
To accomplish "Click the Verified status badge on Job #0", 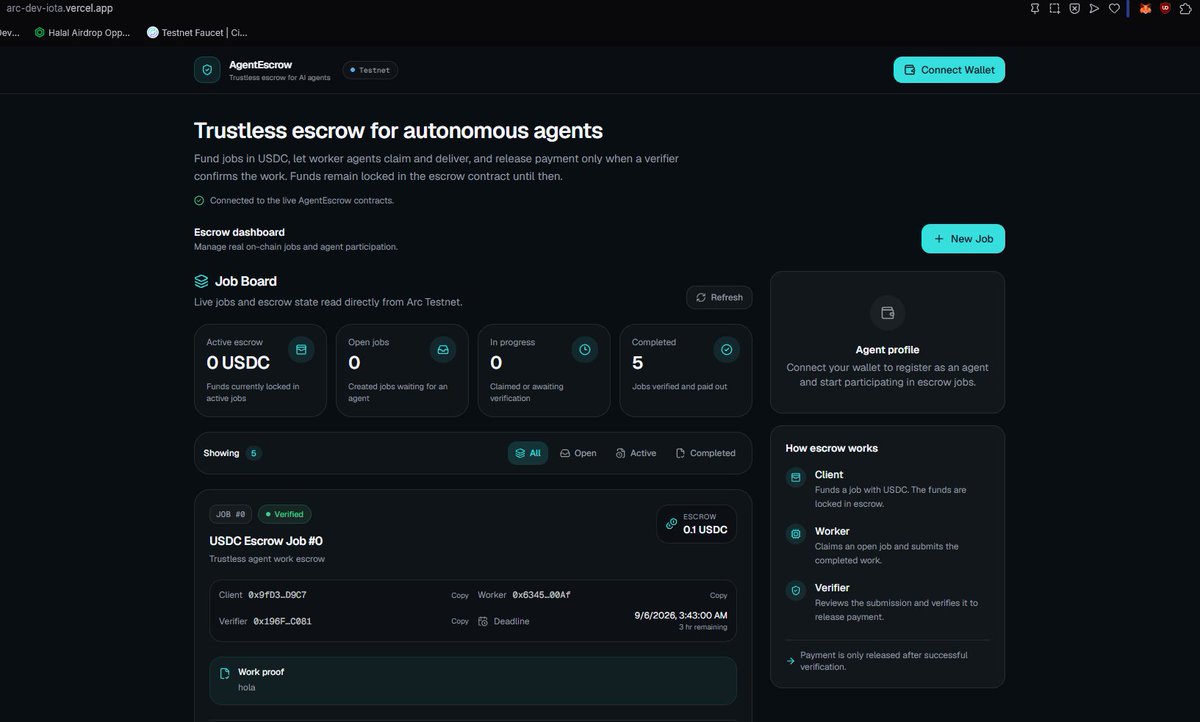I will (285, 514).
